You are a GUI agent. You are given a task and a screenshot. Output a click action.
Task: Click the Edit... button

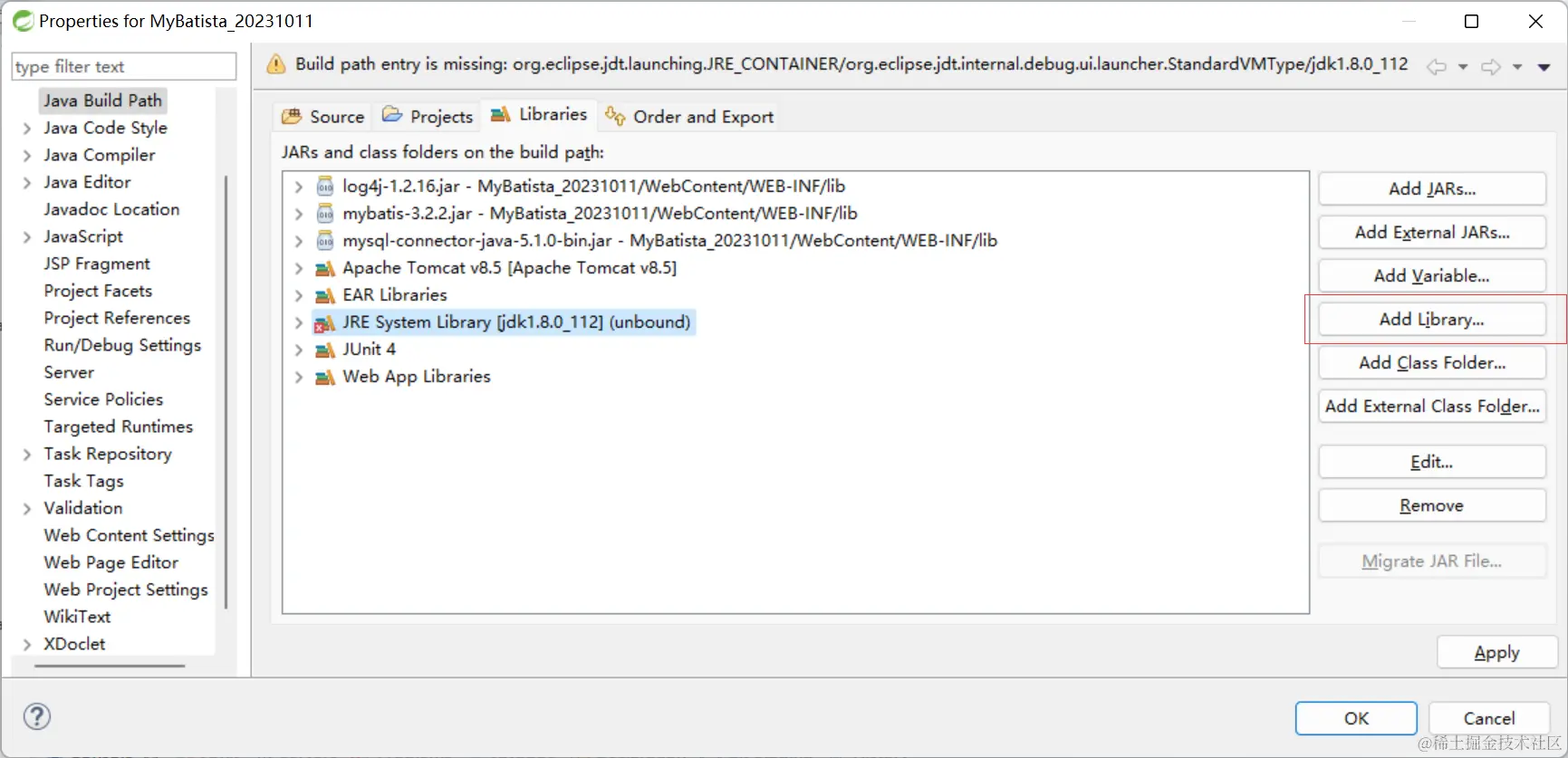[1432, 462]
